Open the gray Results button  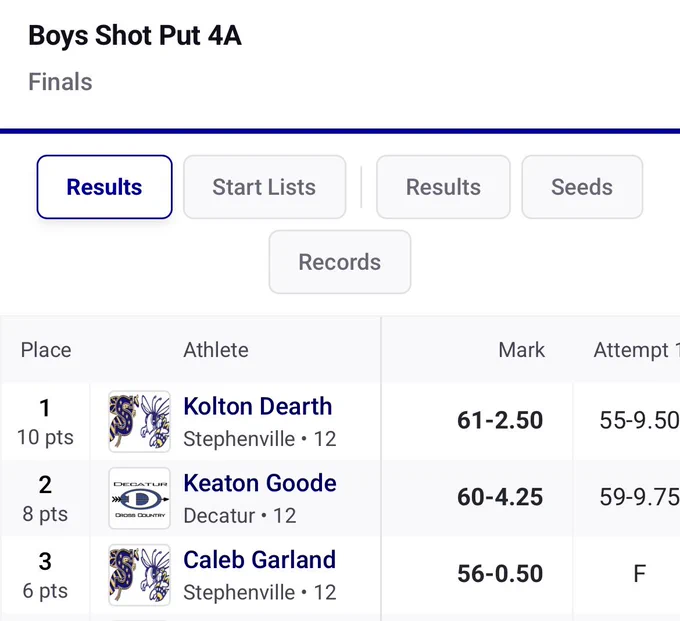[x=443, y=187]
